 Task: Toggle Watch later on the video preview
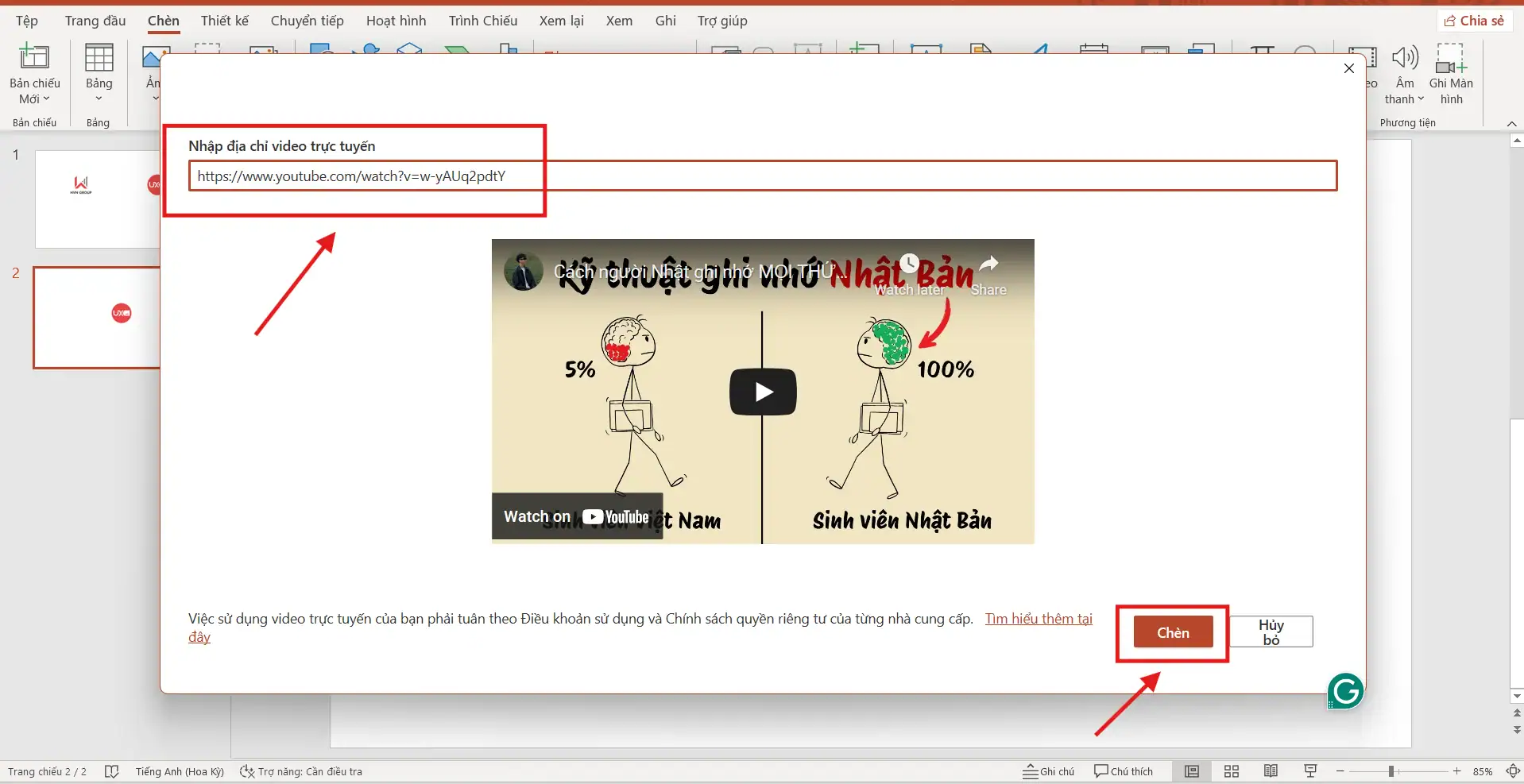(909, 264)
